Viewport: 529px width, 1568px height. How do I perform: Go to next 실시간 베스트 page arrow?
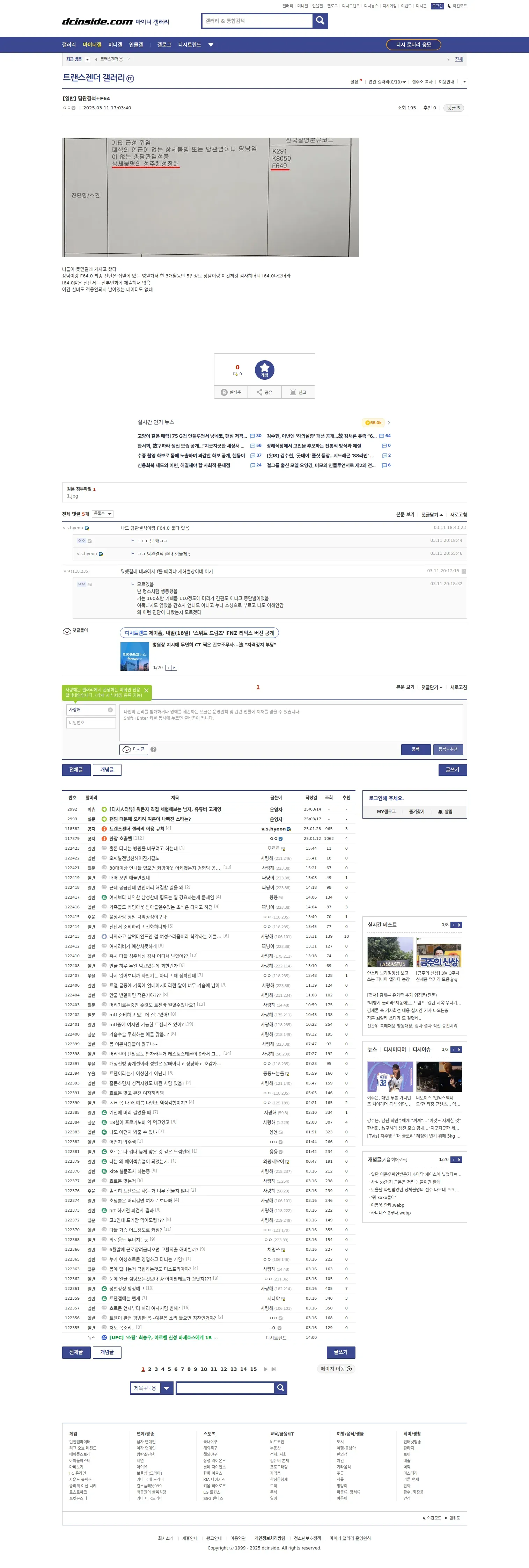[x=459, y=924]
